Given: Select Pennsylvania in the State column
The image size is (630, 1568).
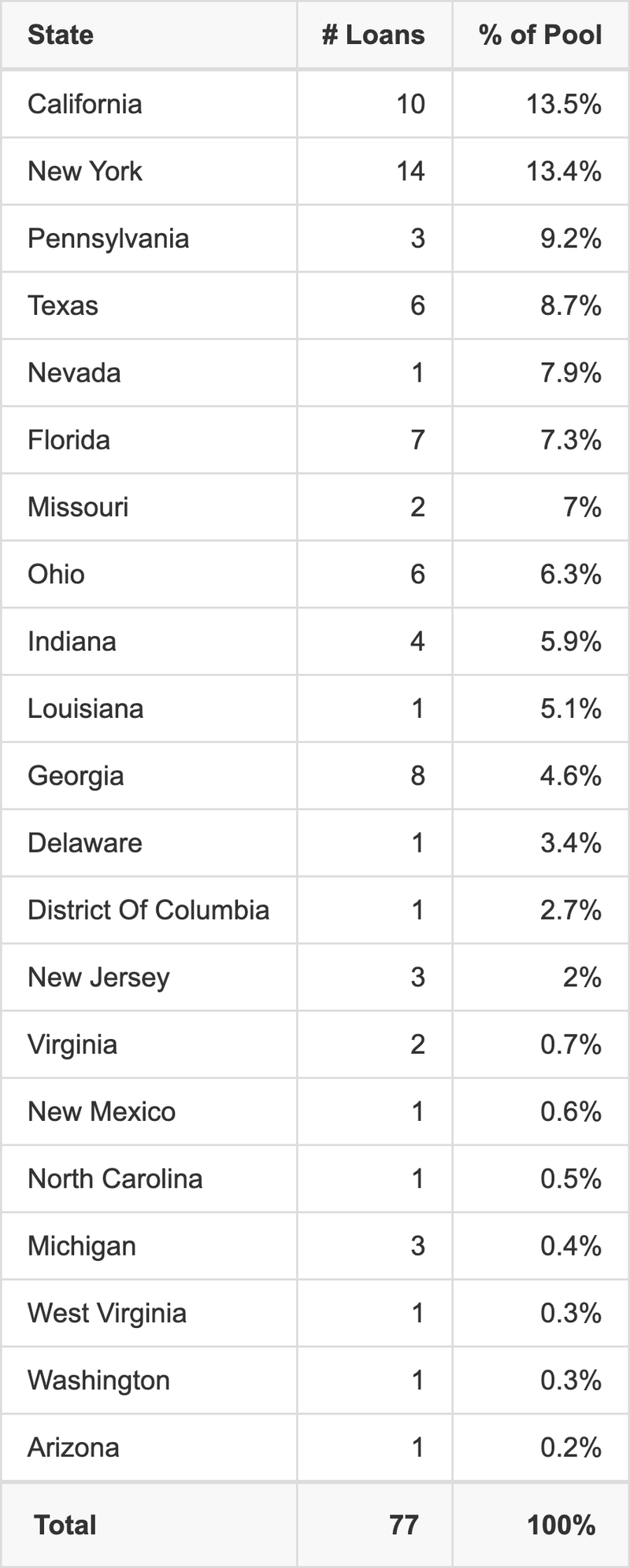Looking at the screenshot, I should point(108,239).
